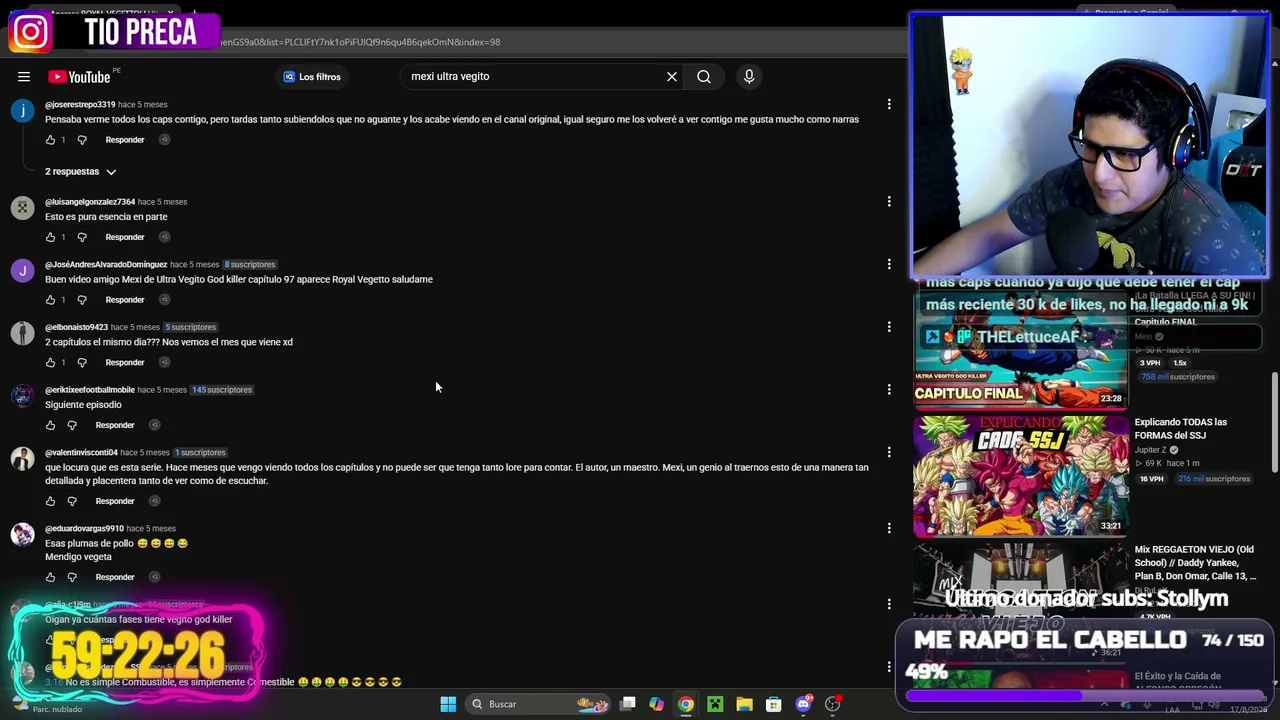Open options menu for @joserestrepo3319's comment
Screen dimensions: 1280x720
click(x=889, y=104)
